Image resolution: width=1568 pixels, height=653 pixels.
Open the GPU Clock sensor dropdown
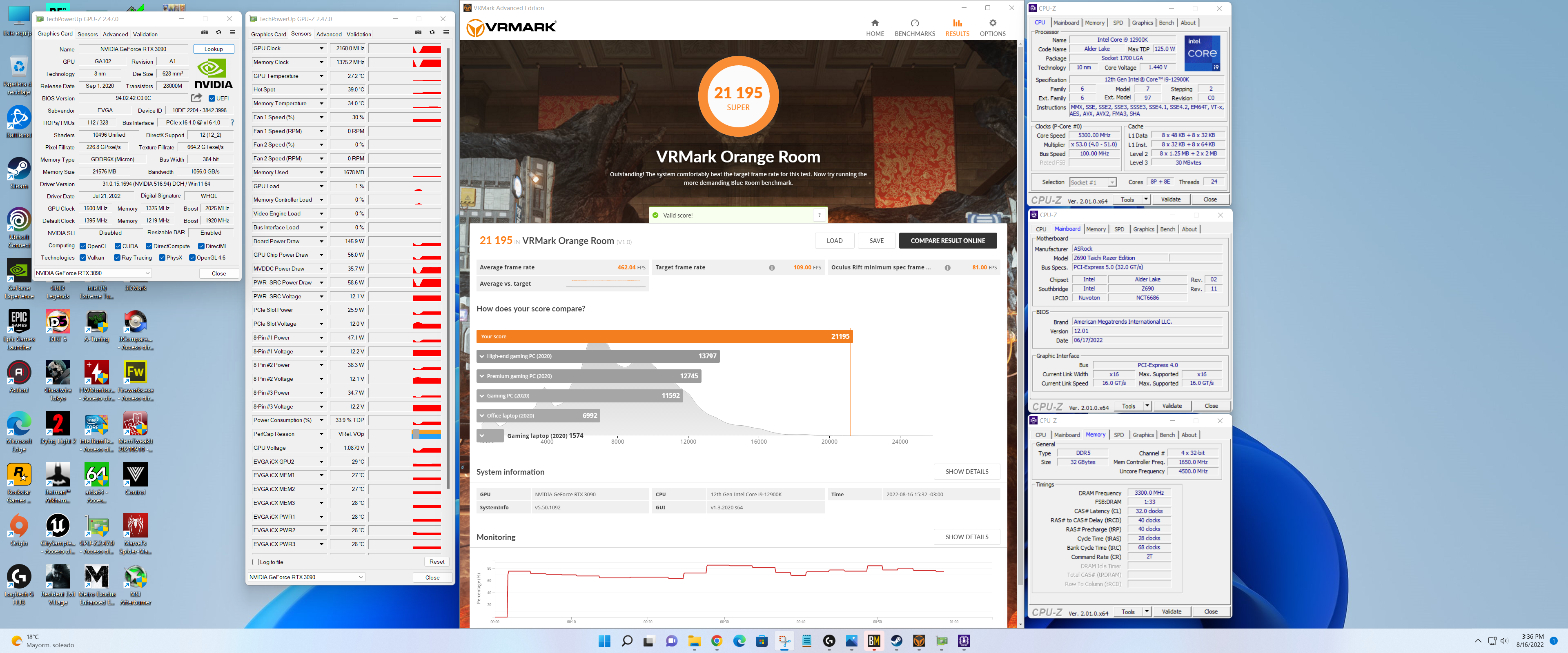(321, 48)
